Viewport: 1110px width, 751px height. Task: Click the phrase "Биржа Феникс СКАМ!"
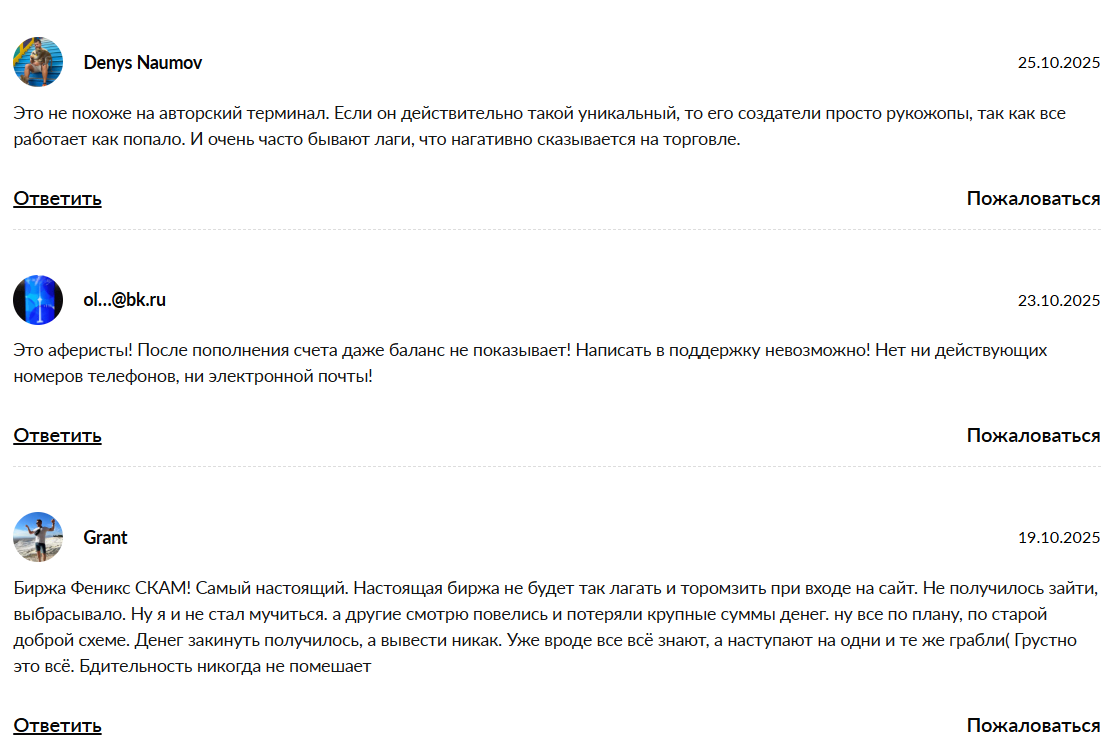98,587
